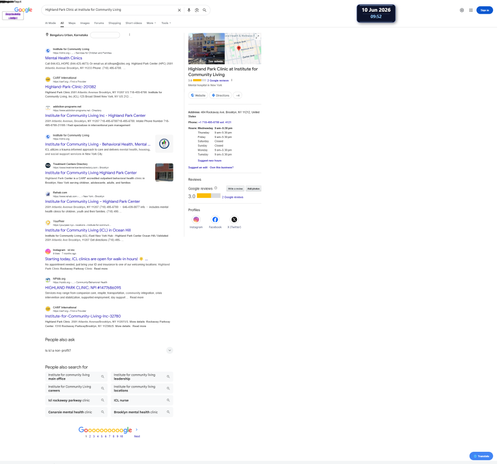The image size is (500, 464).
Task: Switch to AI Mode tab
Action: pos(50,23)
